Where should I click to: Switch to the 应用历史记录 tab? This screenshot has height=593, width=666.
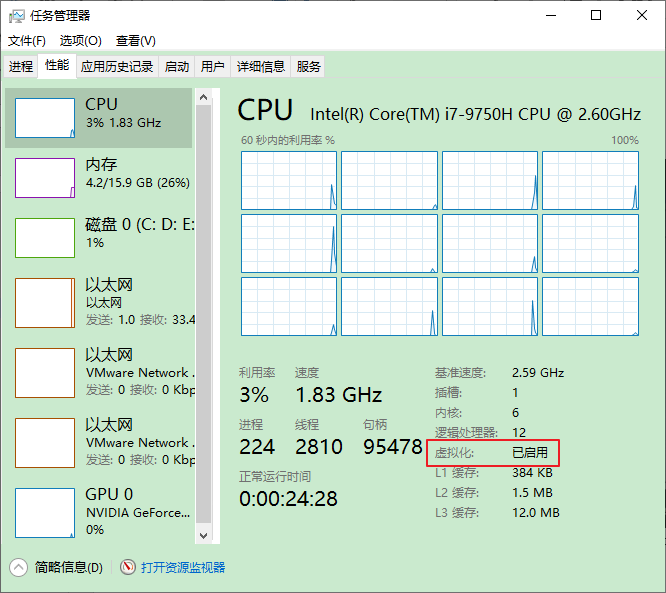117,66
